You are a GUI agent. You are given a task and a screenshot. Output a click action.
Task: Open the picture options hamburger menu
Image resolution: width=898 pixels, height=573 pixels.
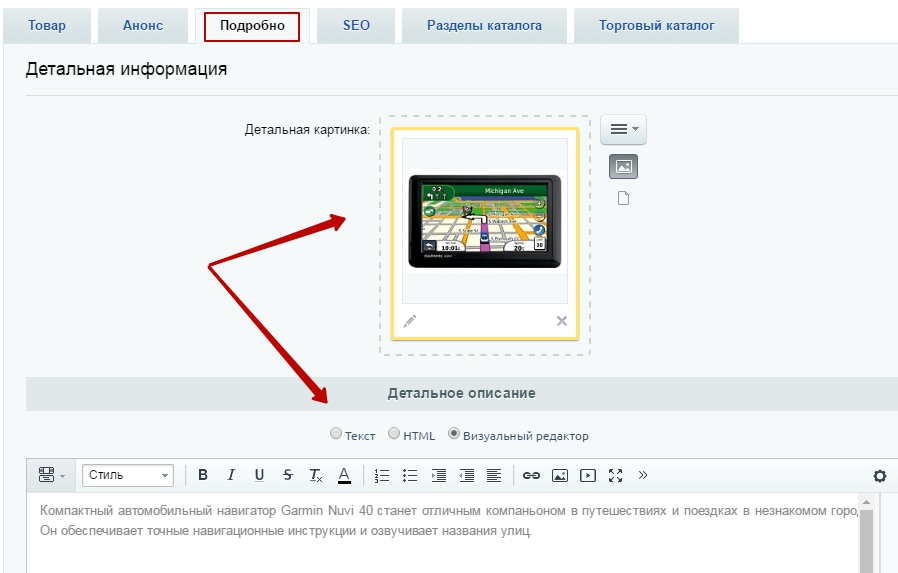point(623,129)
